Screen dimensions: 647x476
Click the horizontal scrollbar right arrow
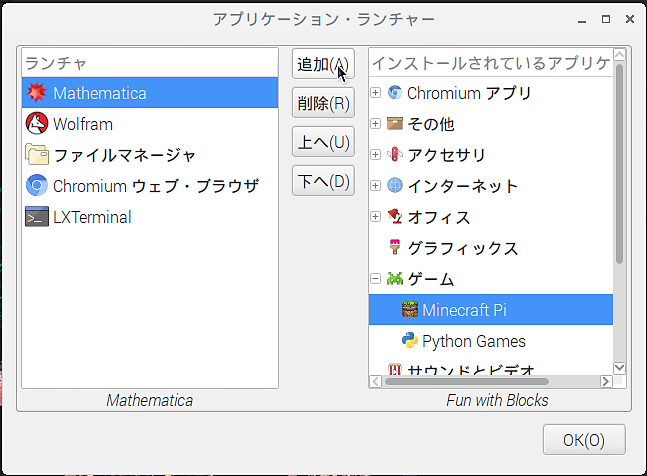(606, 381)
